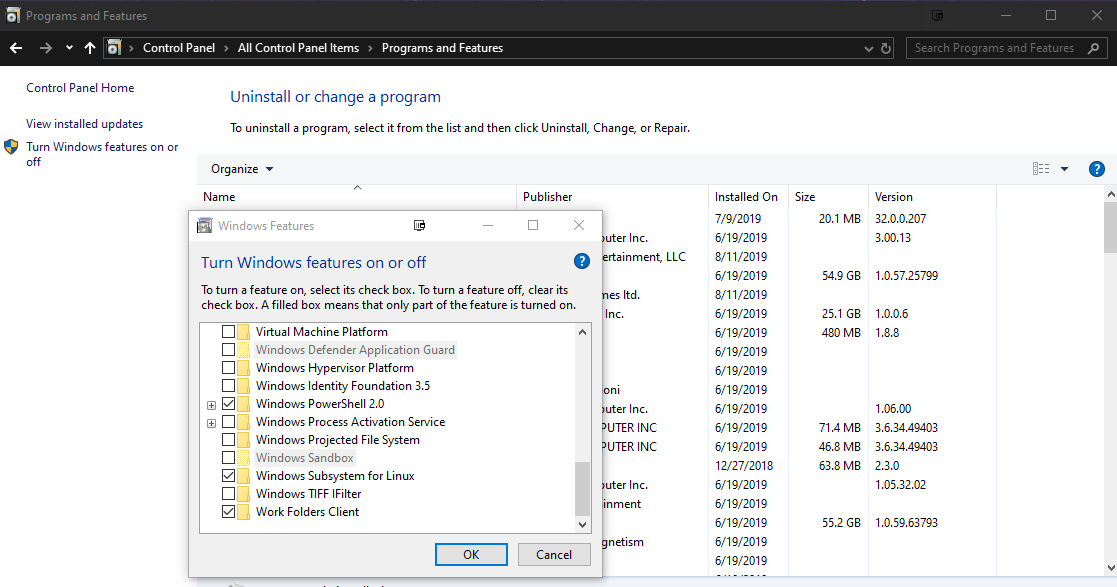The image size is (1117, 587).
Task: Click the shield icon beside Windows features link
Action: [11, 147]
